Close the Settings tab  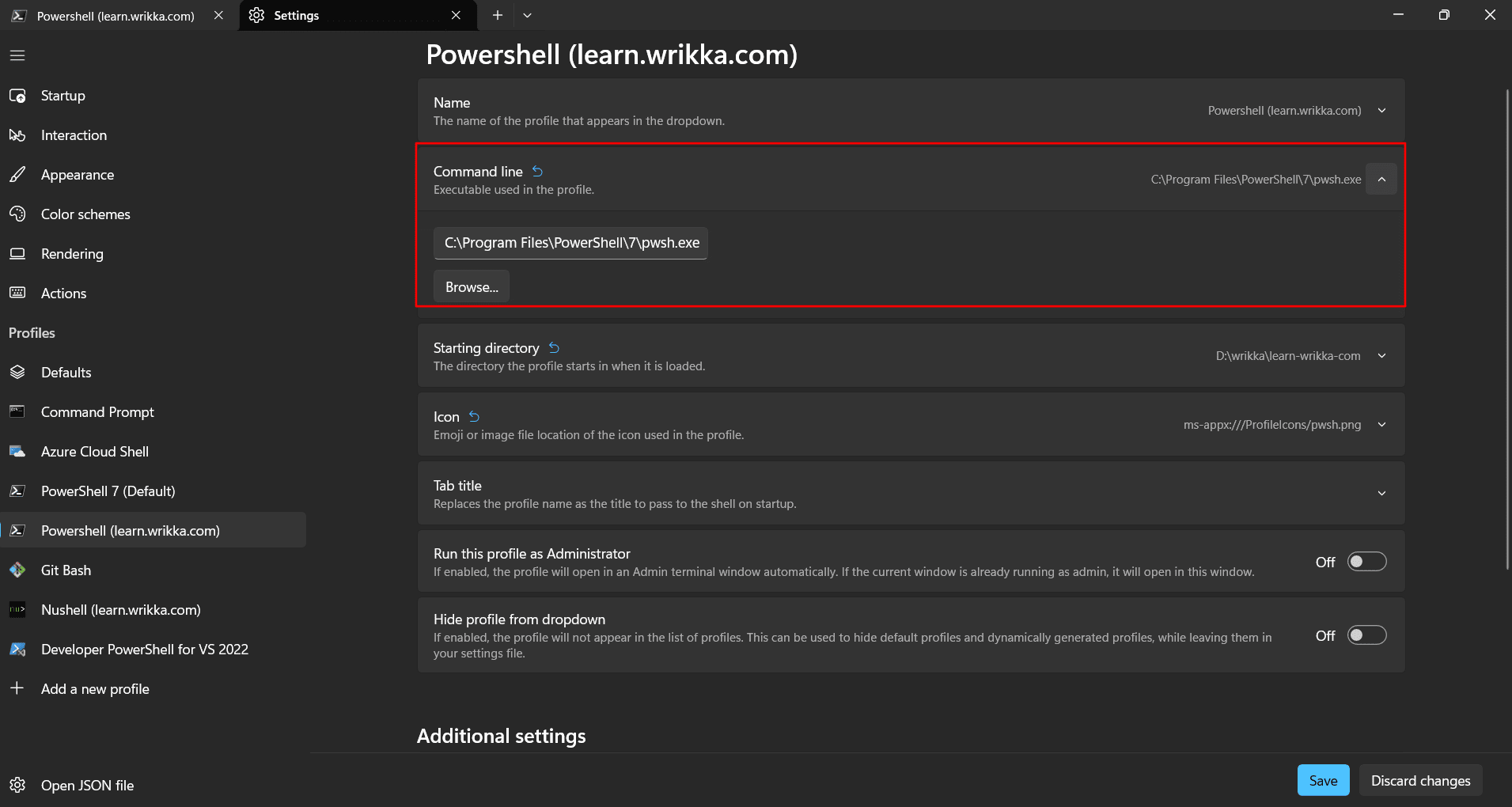click(x=456, y=15)
